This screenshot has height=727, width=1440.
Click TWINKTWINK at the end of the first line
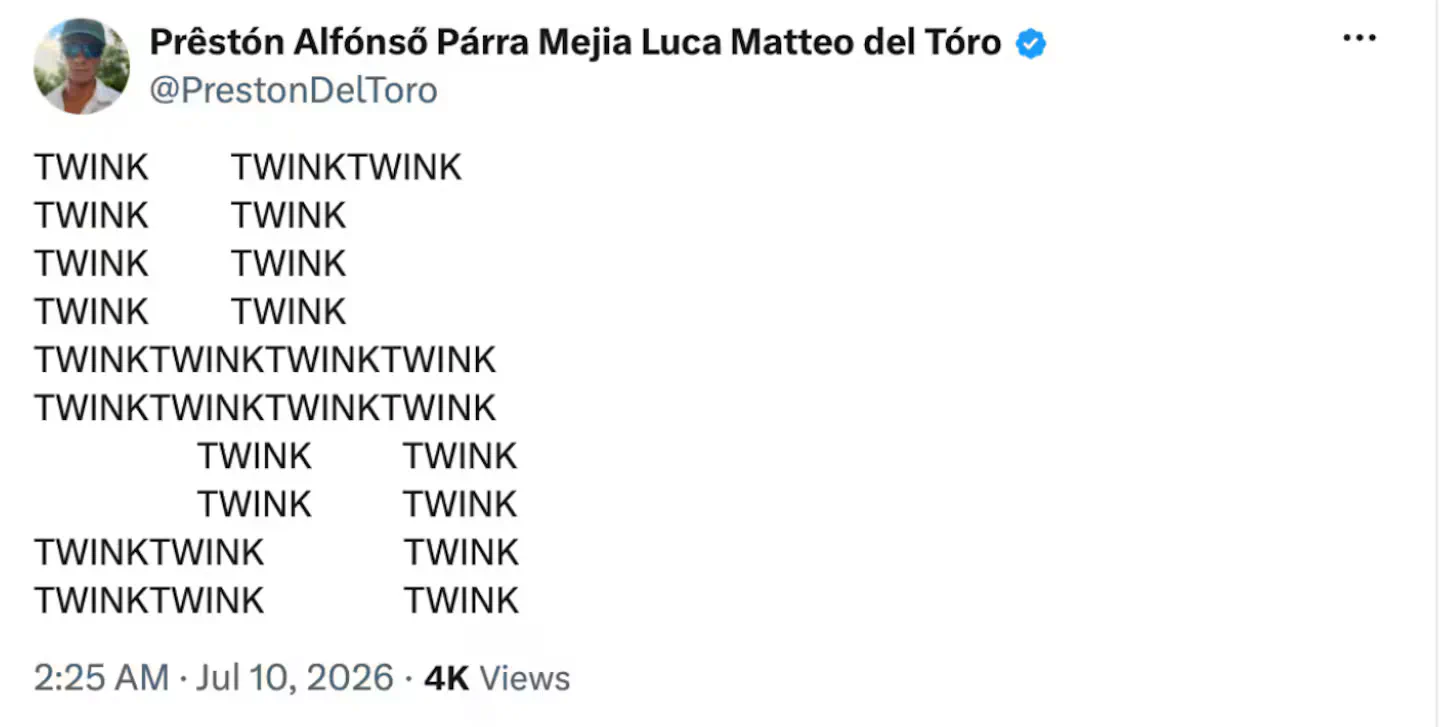(346, 168)
